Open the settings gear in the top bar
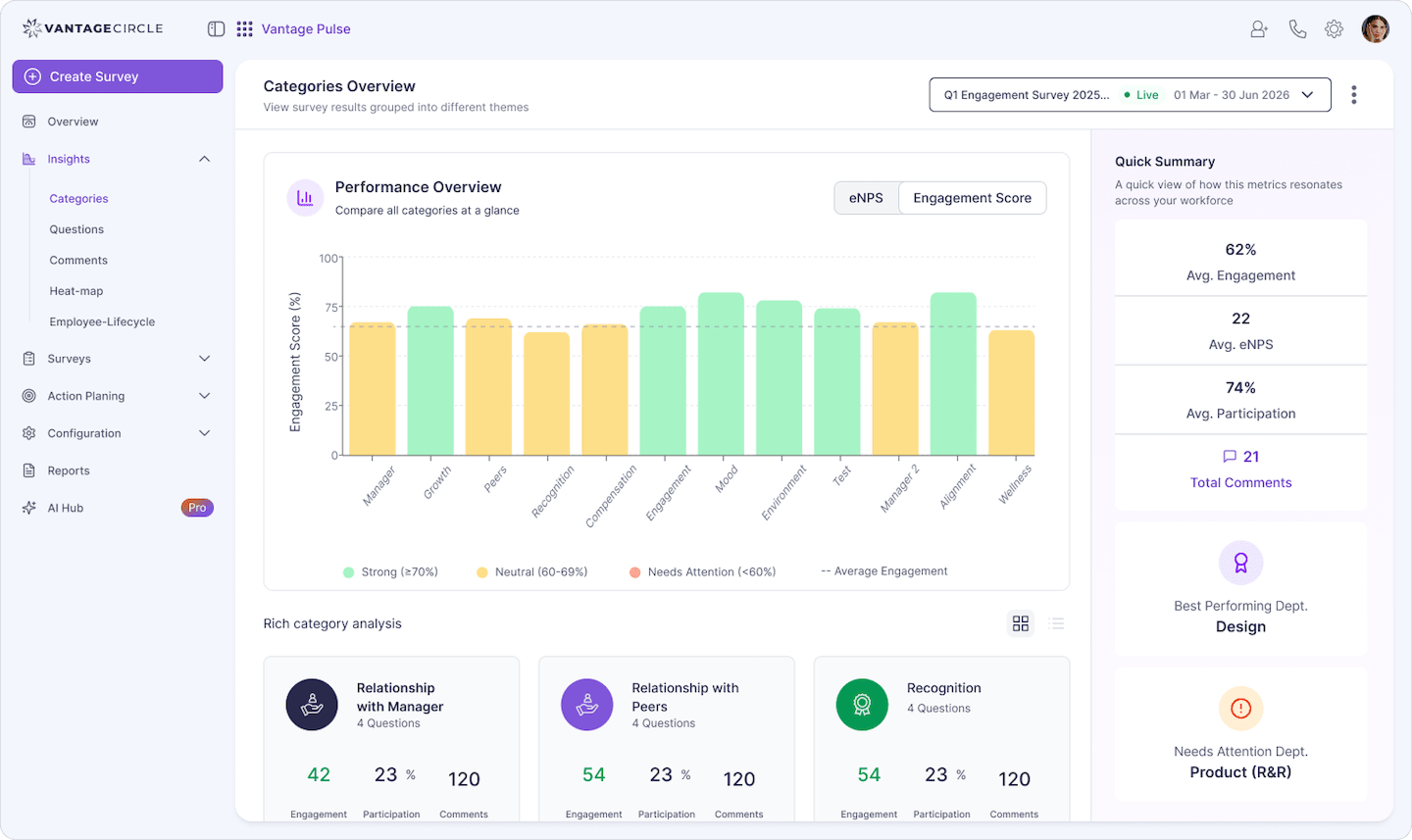1412x840 pixels. (1334, 28)
